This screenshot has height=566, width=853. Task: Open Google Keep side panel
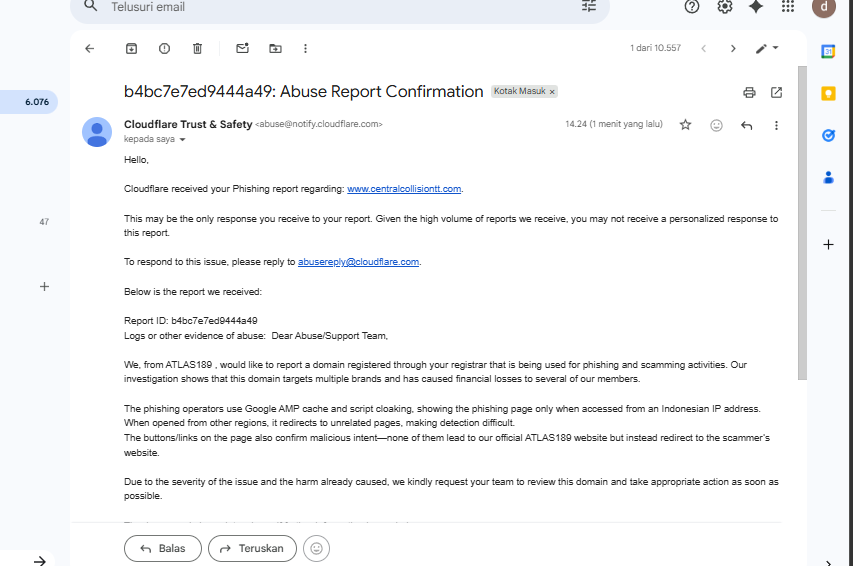coord(828,94)
